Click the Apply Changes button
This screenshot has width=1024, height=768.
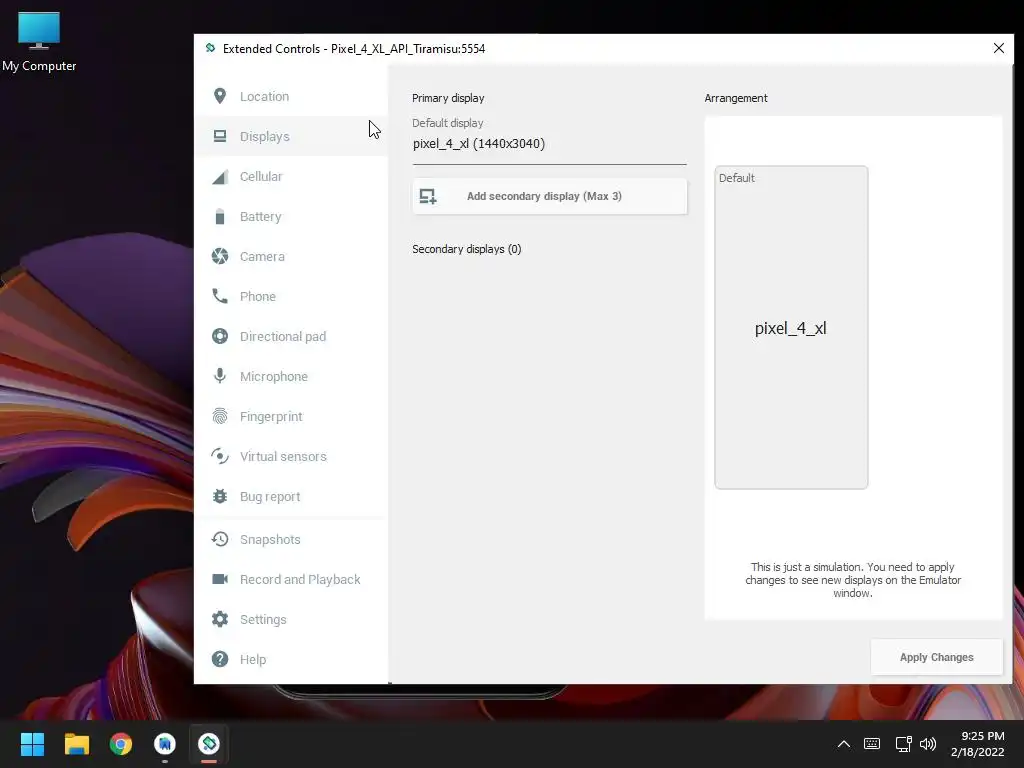(936, 657)
